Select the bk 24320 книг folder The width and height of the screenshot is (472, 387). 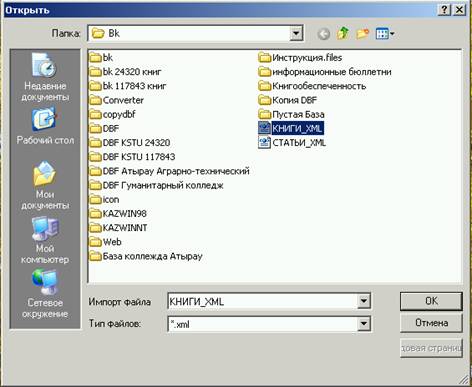point(125,72)
